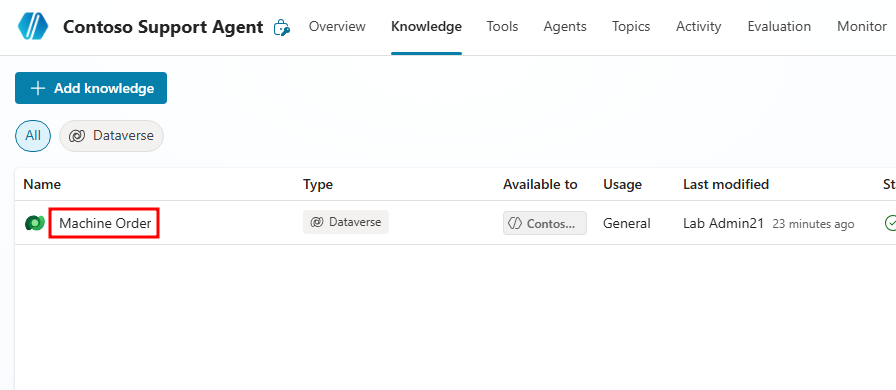Image resolution: width=896 pixels, height=390 pixels.
Task: View the Activity tab
Action: [698, 26]
